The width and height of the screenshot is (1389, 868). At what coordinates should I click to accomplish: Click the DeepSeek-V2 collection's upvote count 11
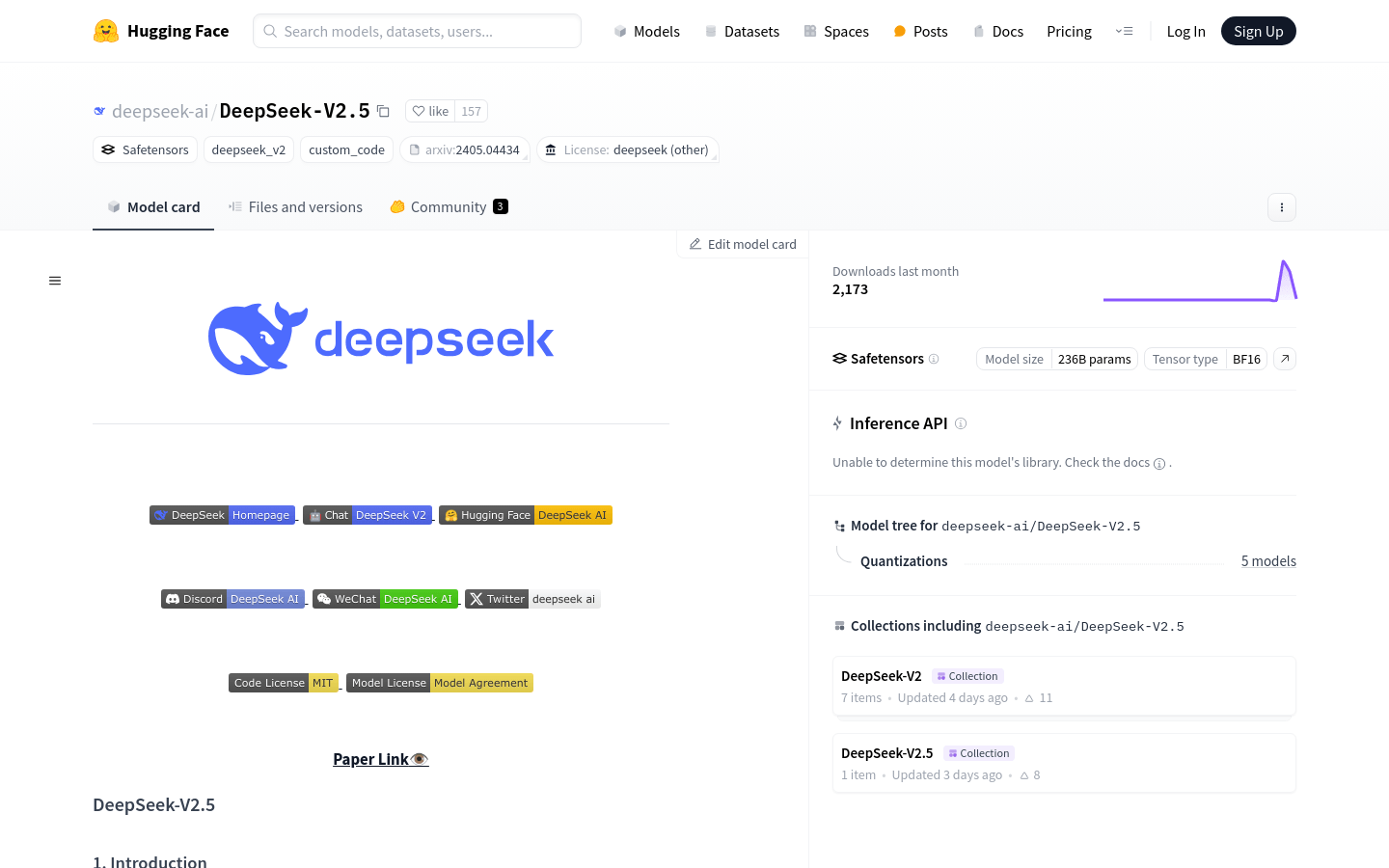(x=1039, y=697)
